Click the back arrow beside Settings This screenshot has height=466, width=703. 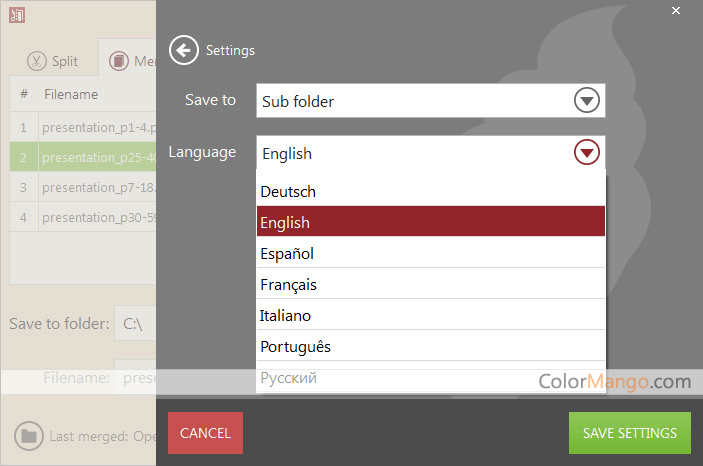pyautogui.click(x=183, y=50)
